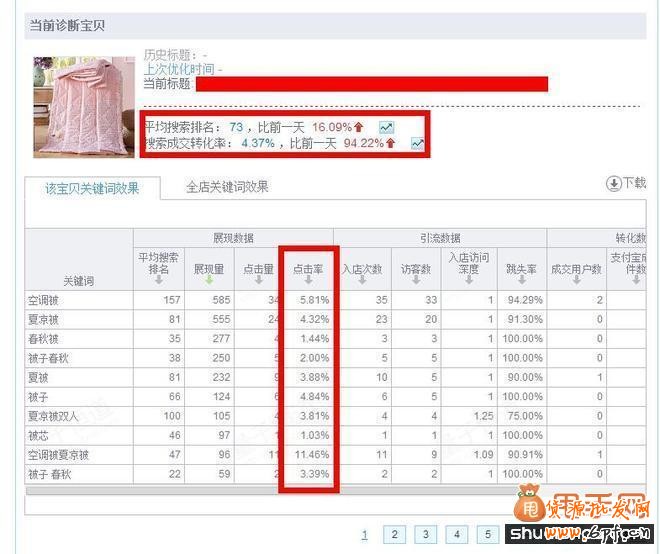Sort by 成交用户数 arrow
Screen dimensions: 660x554
click(576, 280)
